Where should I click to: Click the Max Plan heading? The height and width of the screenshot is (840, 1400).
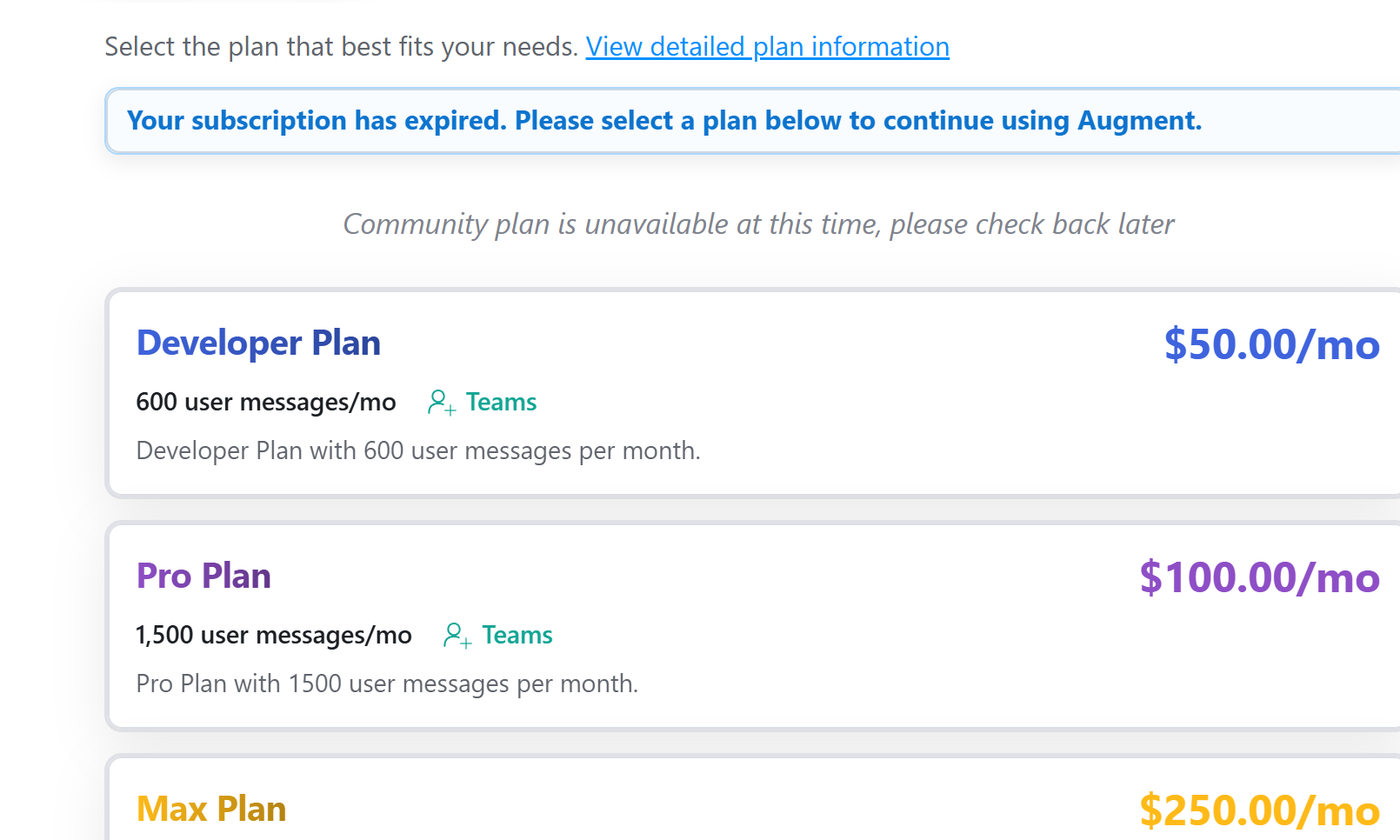211,809
